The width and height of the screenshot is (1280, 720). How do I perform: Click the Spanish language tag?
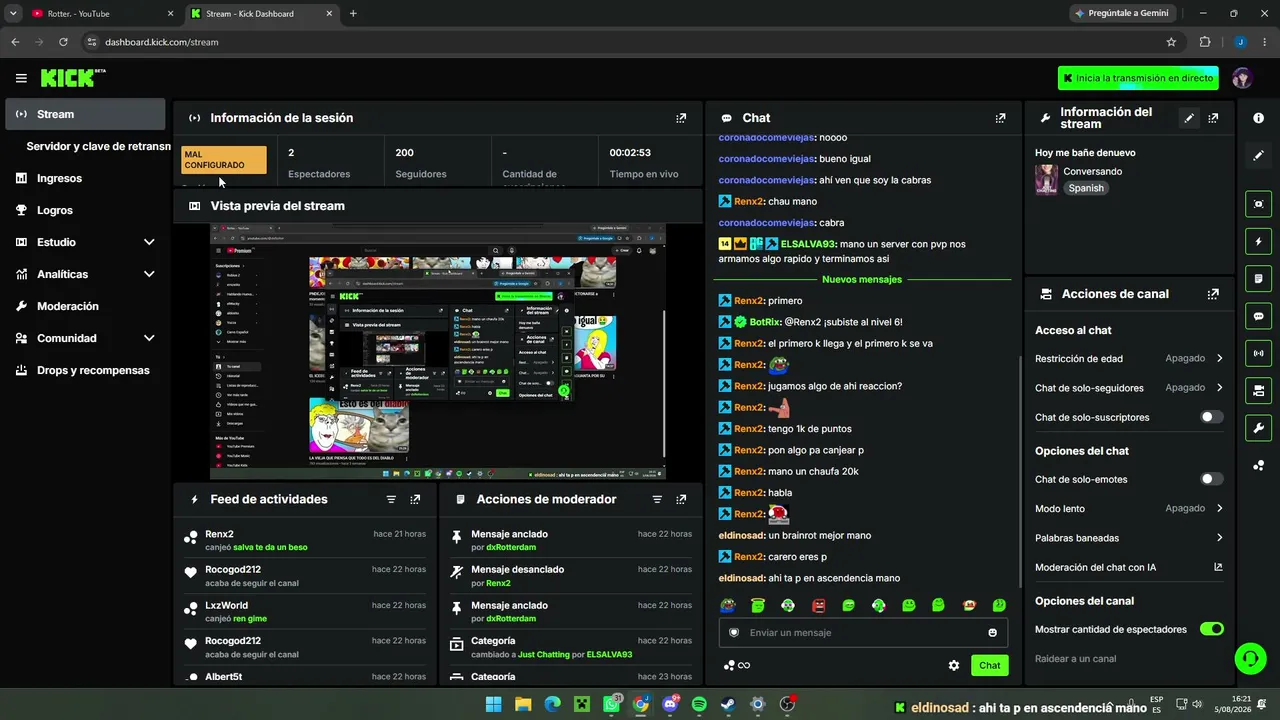pyautogui.click(x=1085, y=188)
